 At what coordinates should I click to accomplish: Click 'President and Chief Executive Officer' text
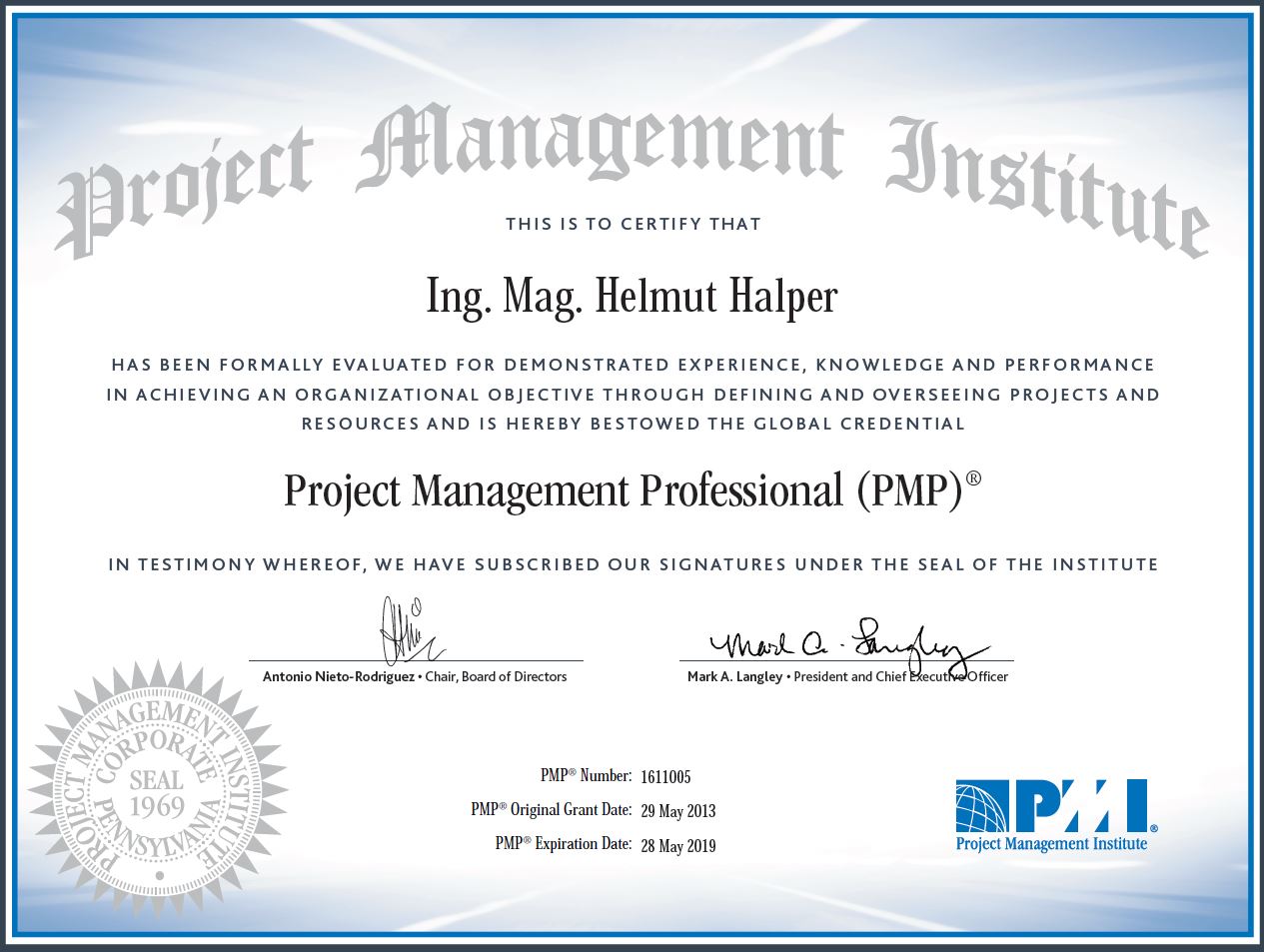tap(901, 676)
